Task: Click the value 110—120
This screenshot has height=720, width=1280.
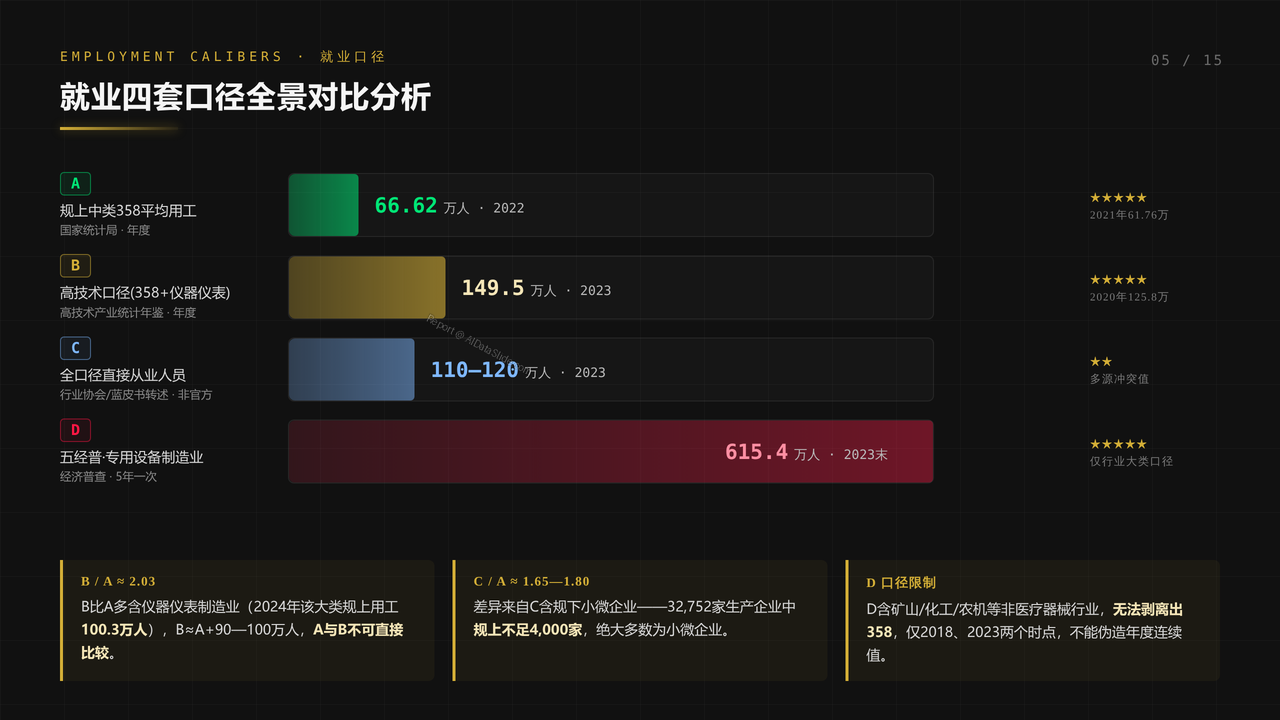Action: [x=475, y=370]
